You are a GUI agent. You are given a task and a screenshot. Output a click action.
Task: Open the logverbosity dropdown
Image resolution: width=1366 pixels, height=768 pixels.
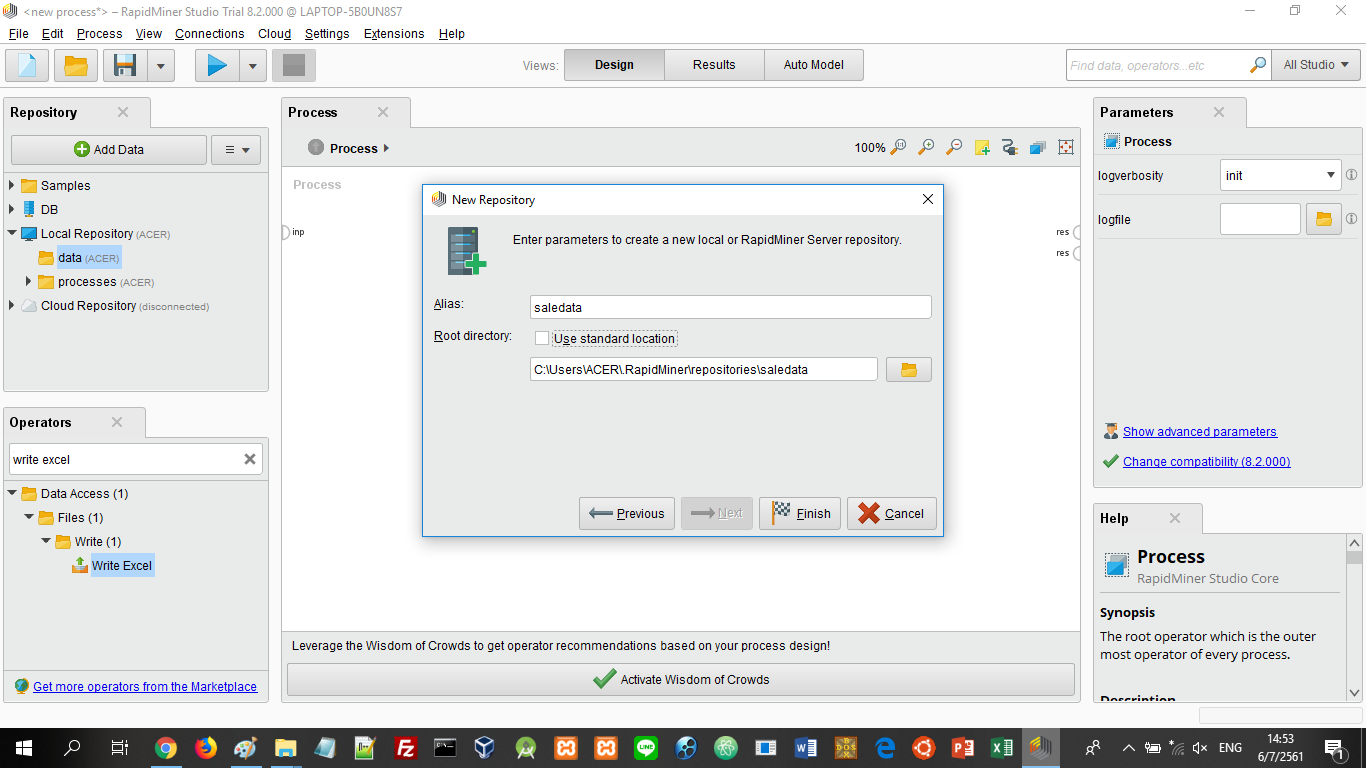(1280, 175)
